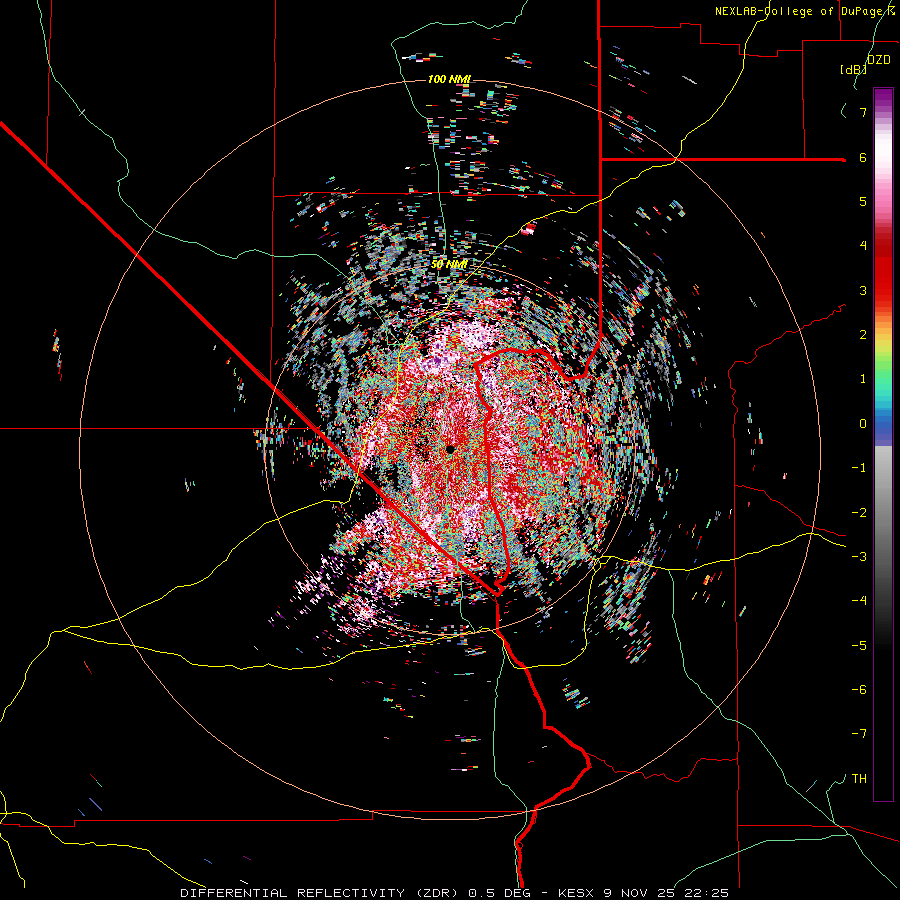Click the -6 value on the color scale

[x=859, y=690]
